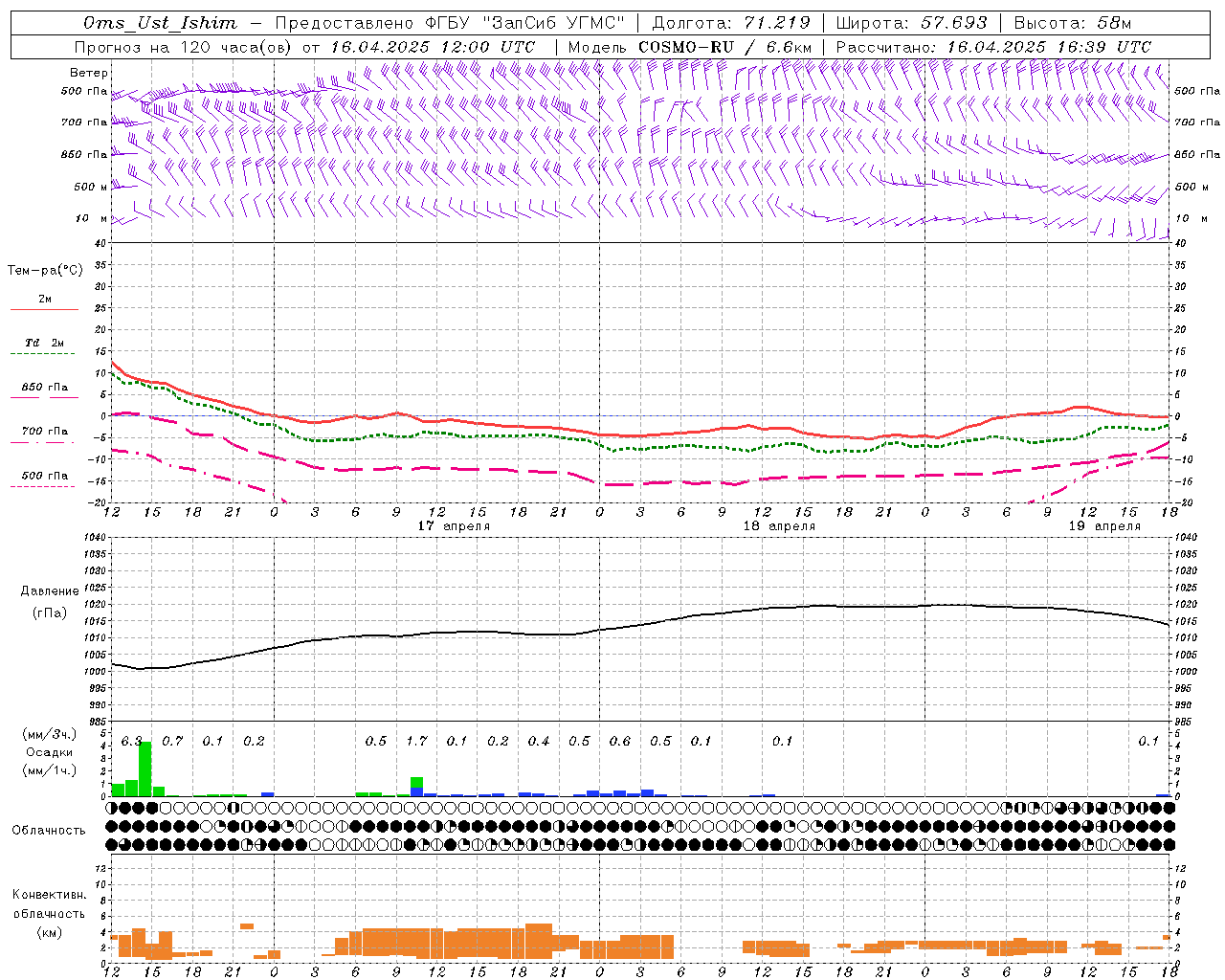
Task: Click the '(мм/3ч.)' precipitation unit label
Action: coord(50,734)
